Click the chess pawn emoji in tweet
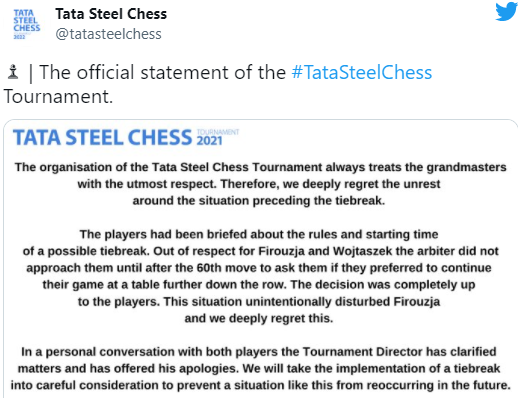 pyautogui.click(x=13, y=72)
